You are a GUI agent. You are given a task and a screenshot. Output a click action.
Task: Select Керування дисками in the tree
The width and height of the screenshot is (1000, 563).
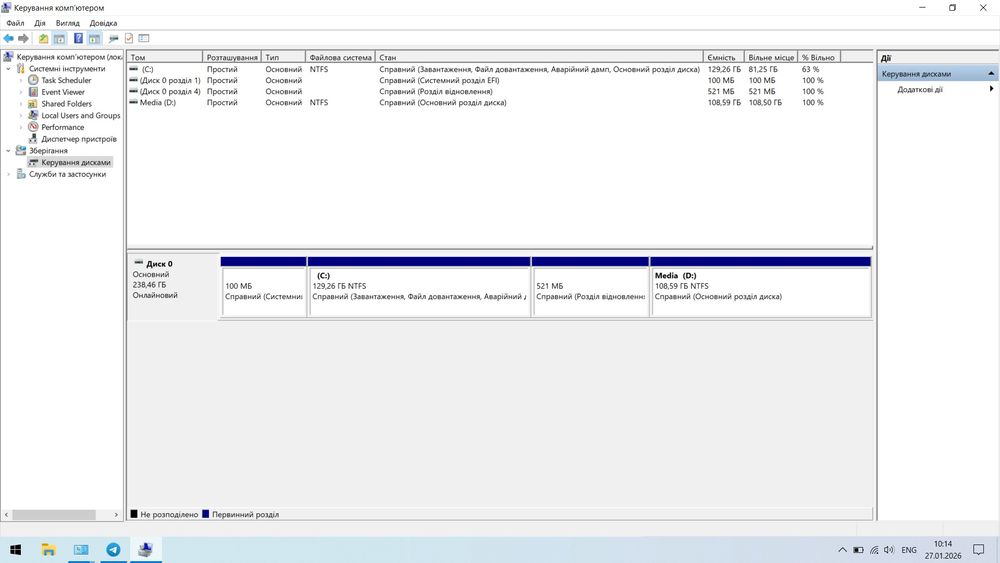coord(76,163)
